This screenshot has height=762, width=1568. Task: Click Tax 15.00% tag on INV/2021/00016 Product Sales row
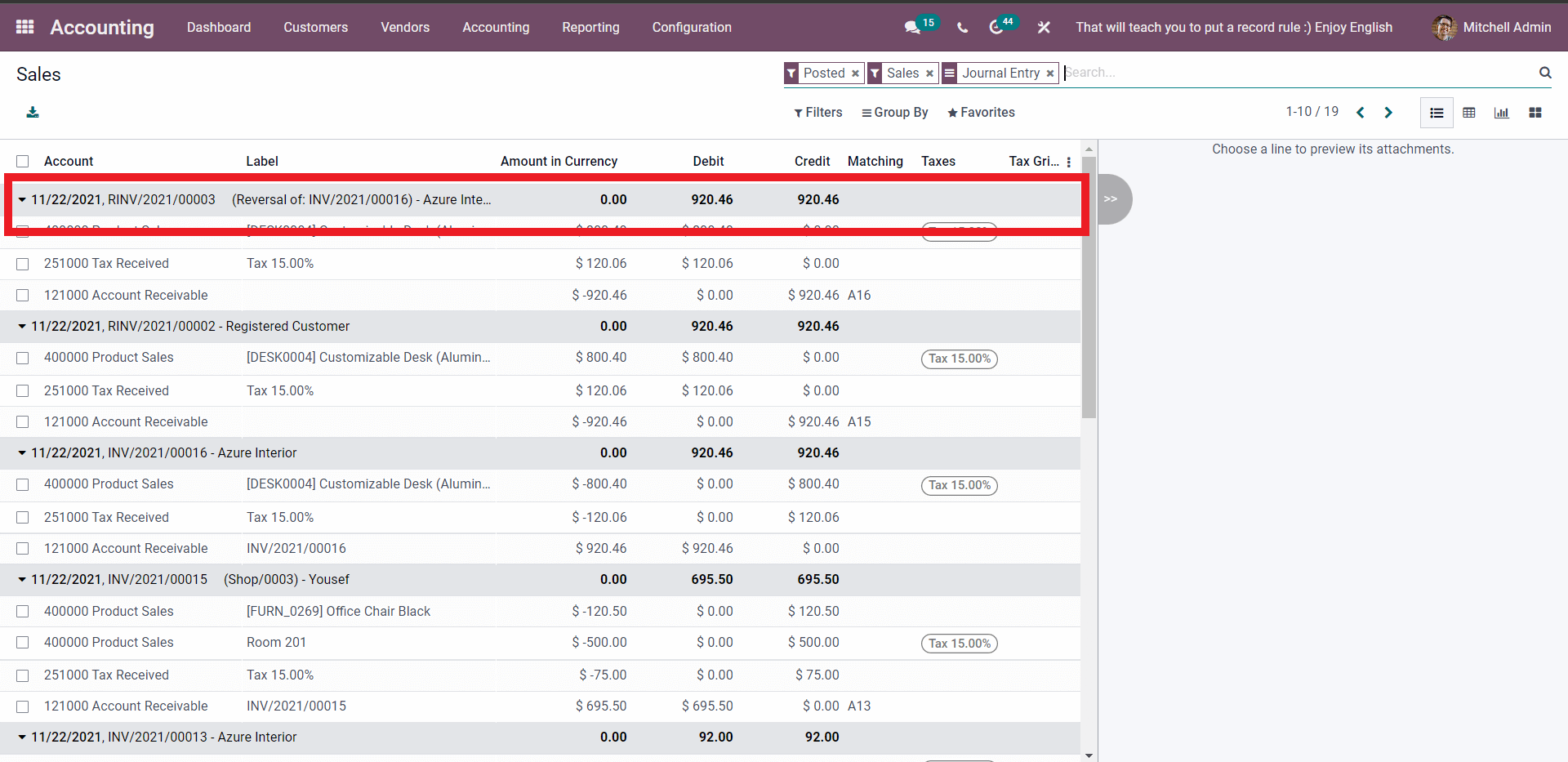tap(960, 485)
